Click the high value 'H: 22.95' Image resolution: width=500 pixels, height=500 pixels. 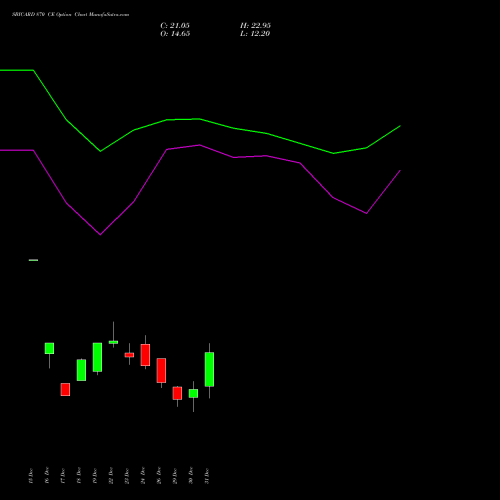pyautogui.click(x=255, y=26)
